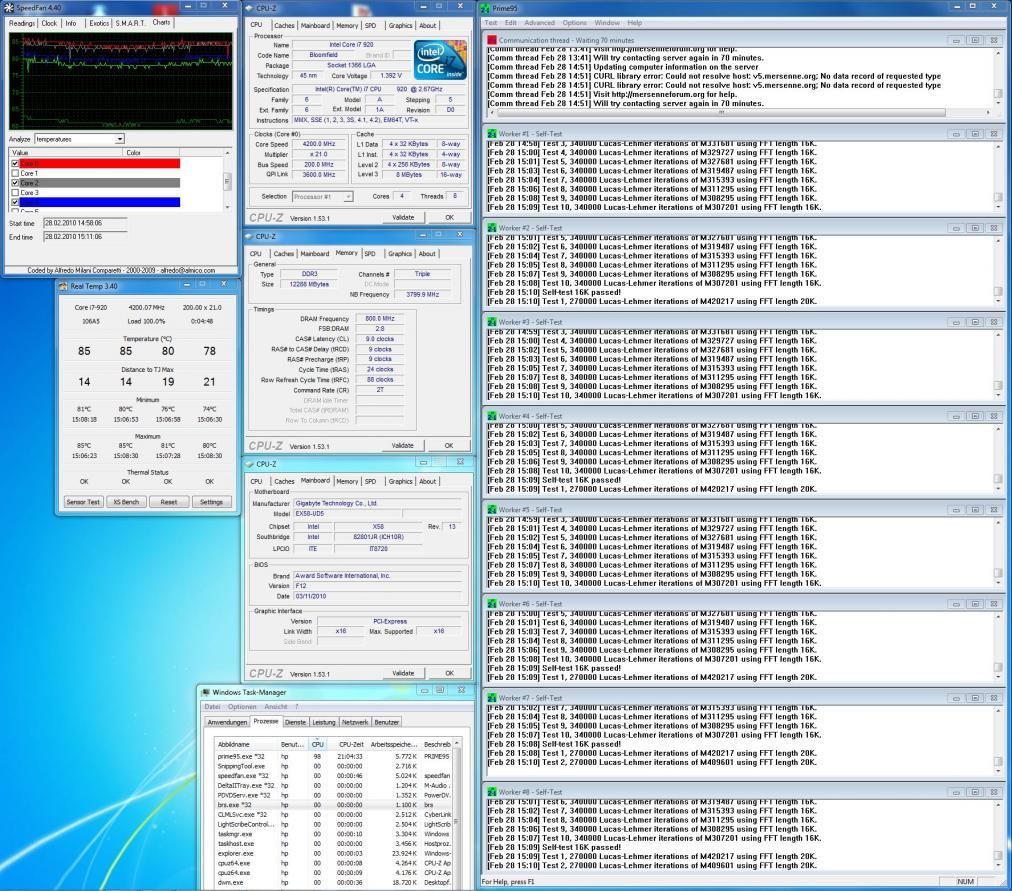Click OK in CPU-Z Memory window
The width and height of the screenshot is (1012, 891).
click(449, 445)
